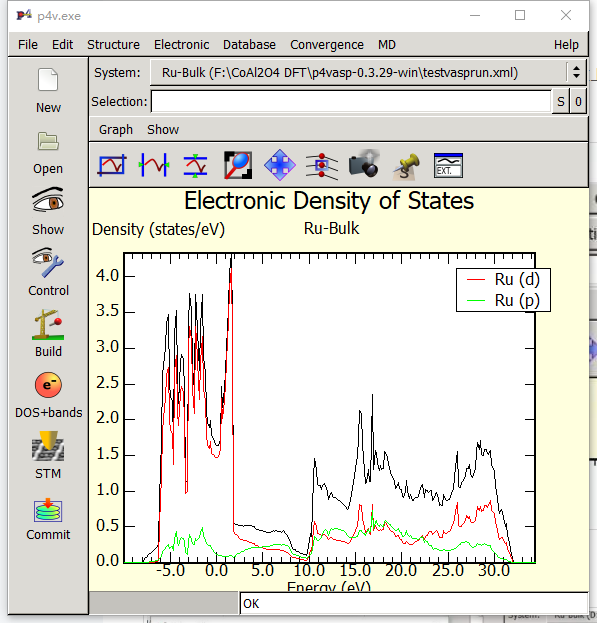Screen dimensions: 597x623
Task: Launch the Build crane tool
Action: click(48, 324)
